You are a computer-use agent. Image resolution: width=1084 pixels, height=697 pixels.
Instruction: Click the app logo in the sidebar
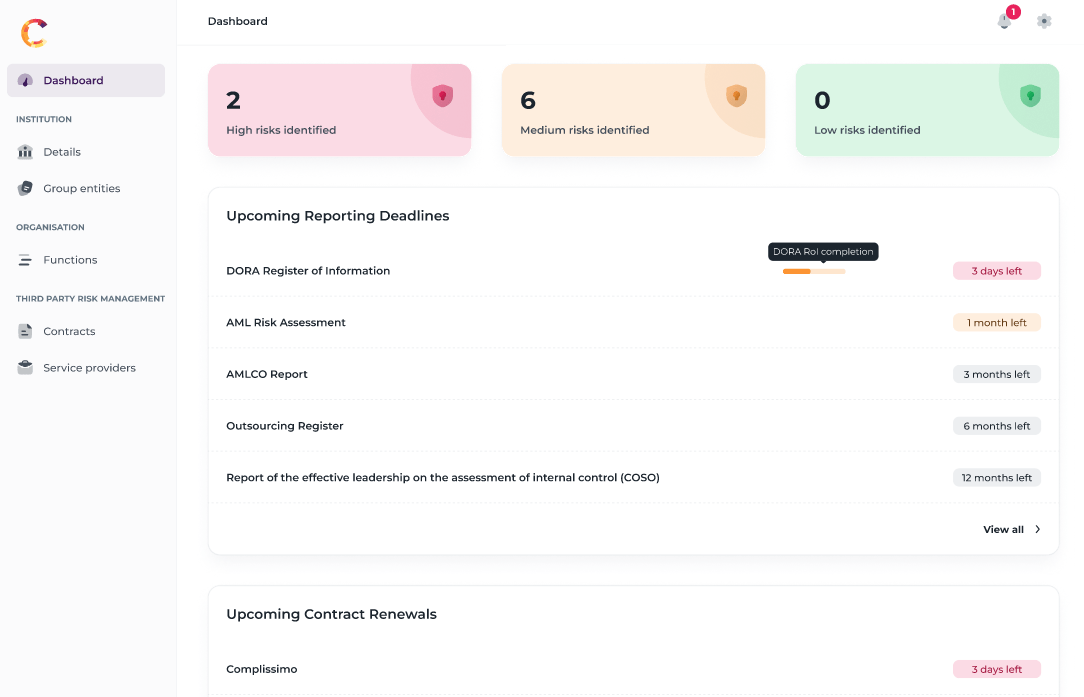pyautogui.click(x=34, y=33)
